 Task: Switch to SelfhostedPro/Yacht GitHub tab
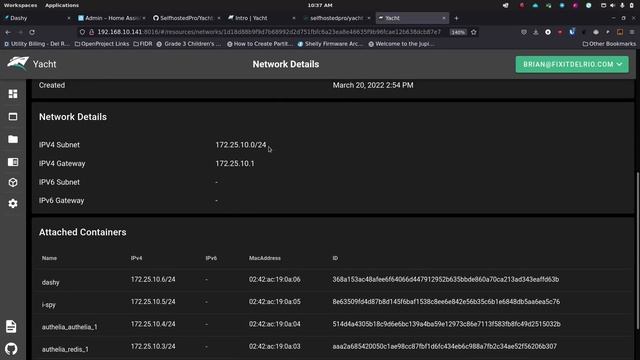coord(186,18)
